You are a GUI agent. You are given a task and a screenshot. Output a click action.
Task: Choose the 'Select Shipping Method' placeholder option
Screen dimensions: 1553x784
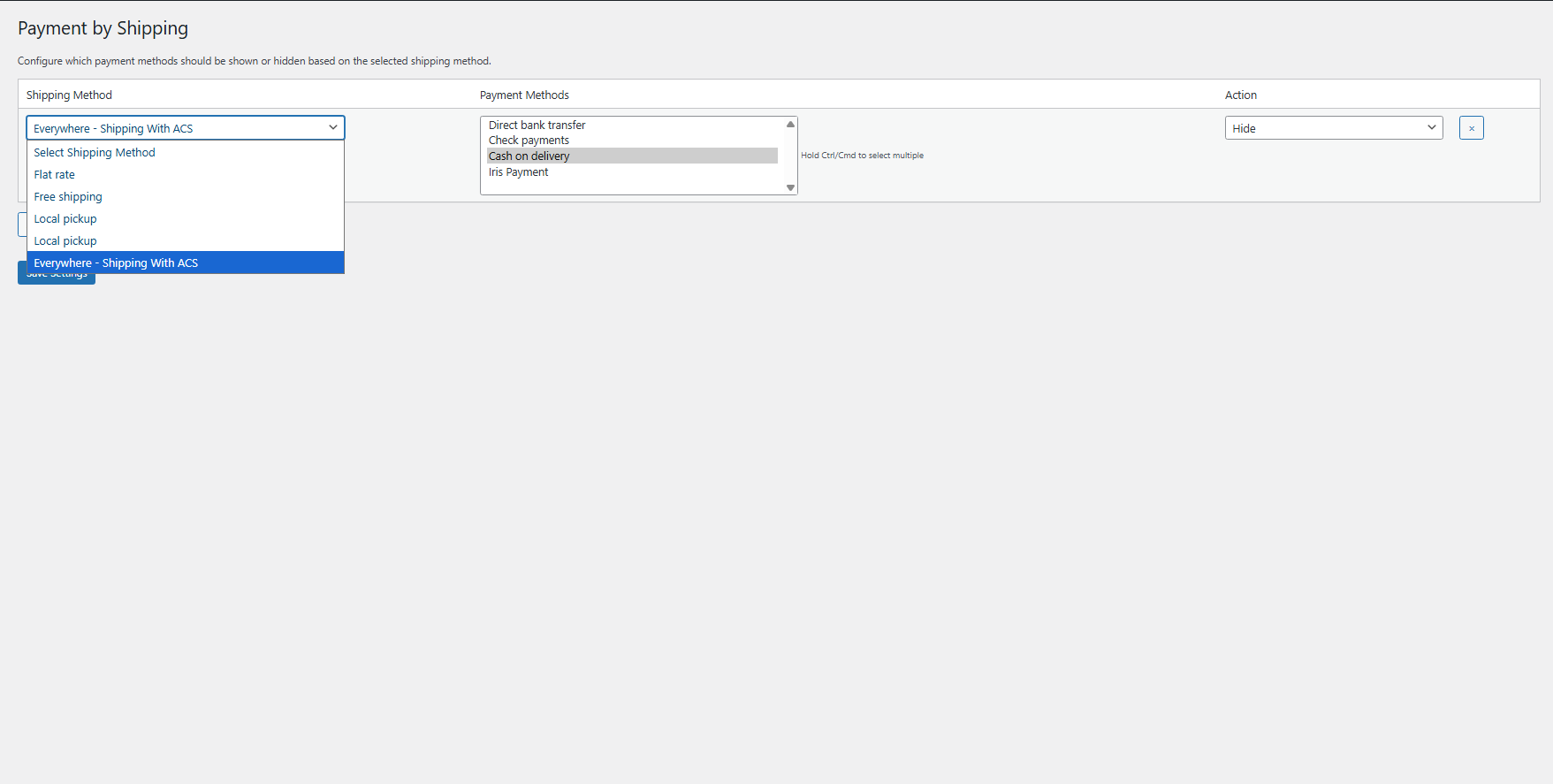coord(95,153)
